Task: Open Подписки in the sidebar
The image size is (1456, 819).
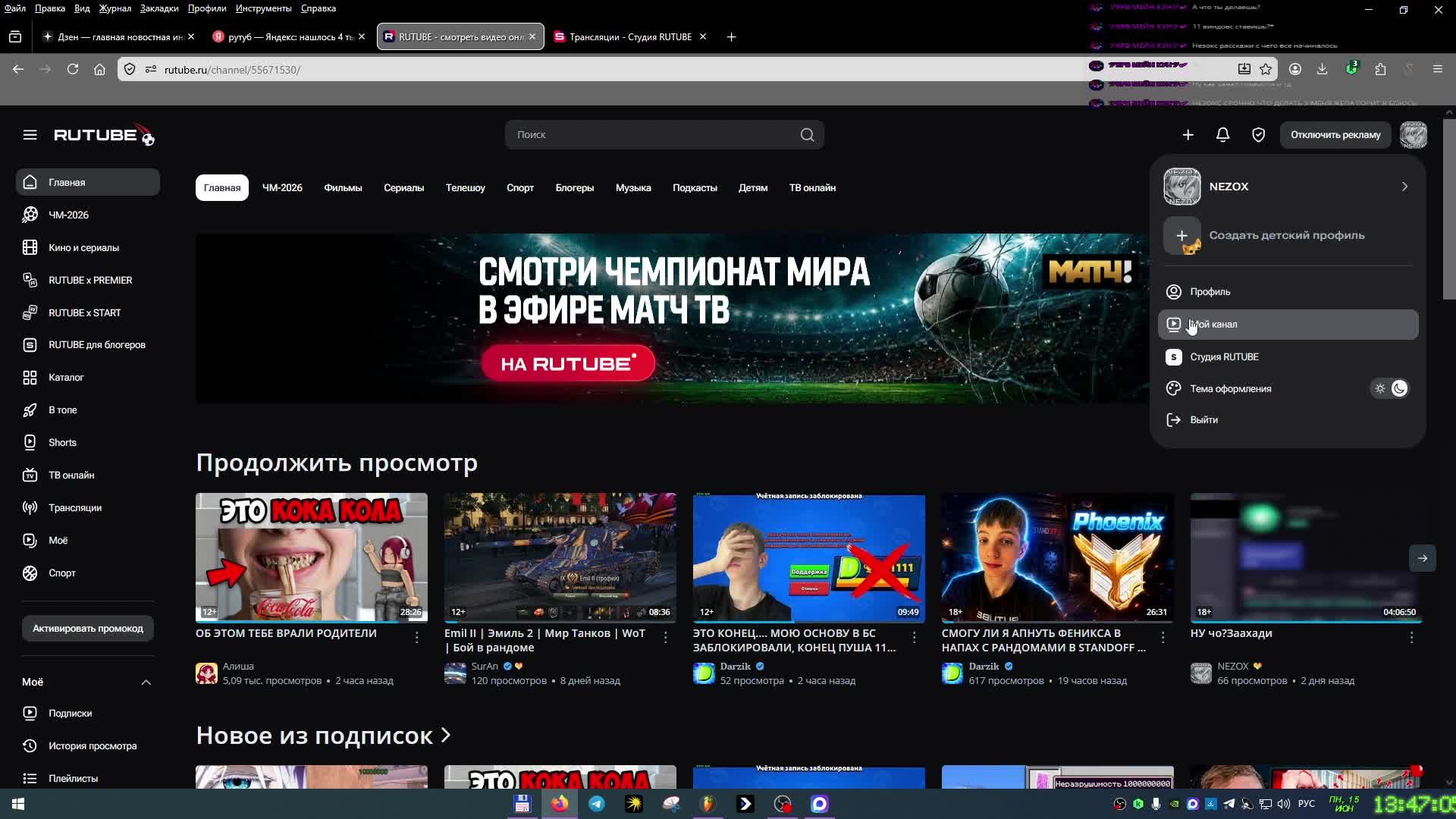Action: tap(87, 714)
